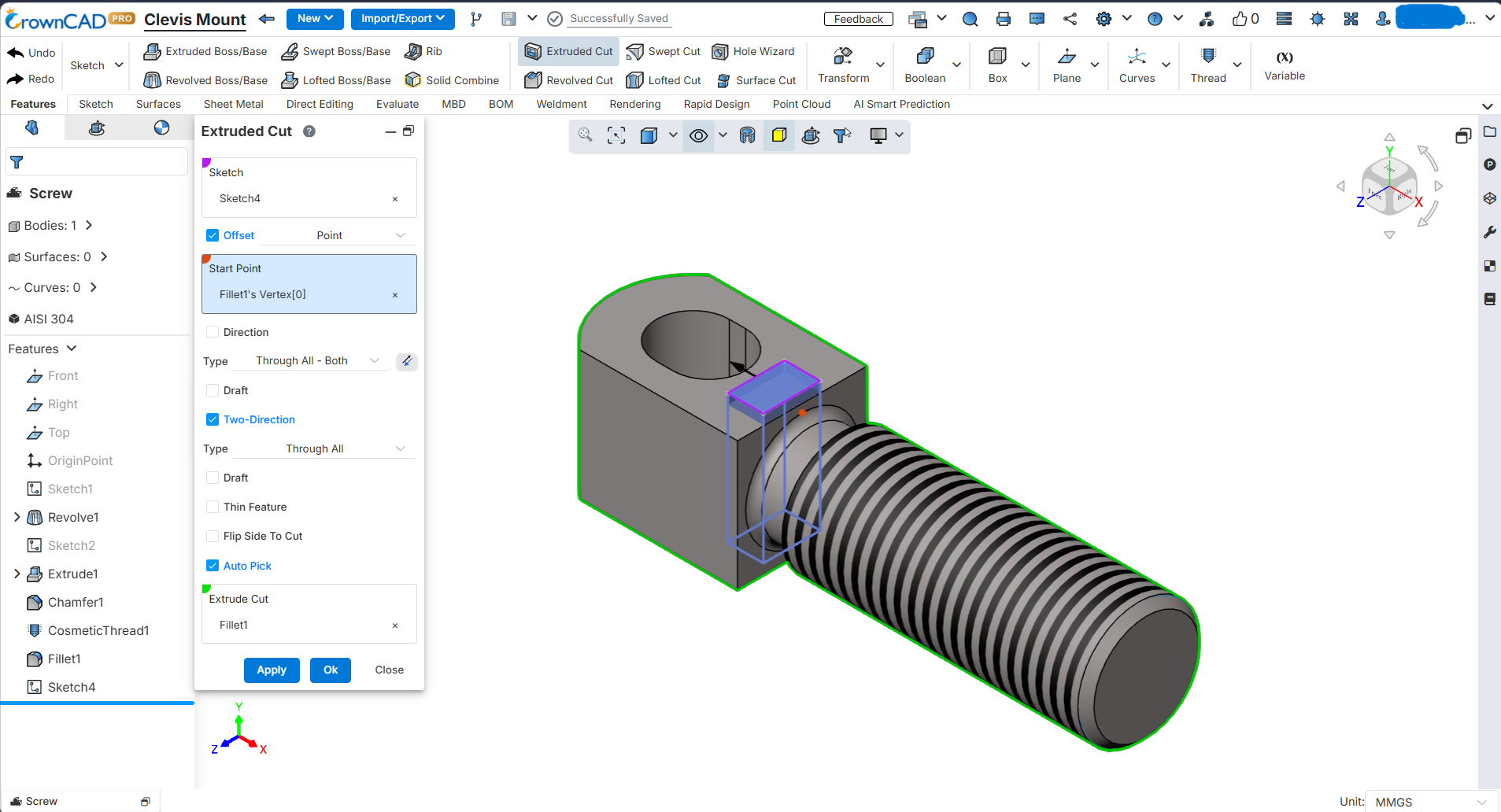Disable the Two-Direction checkbox
The image size is (1501, 812).
(213, 419)
